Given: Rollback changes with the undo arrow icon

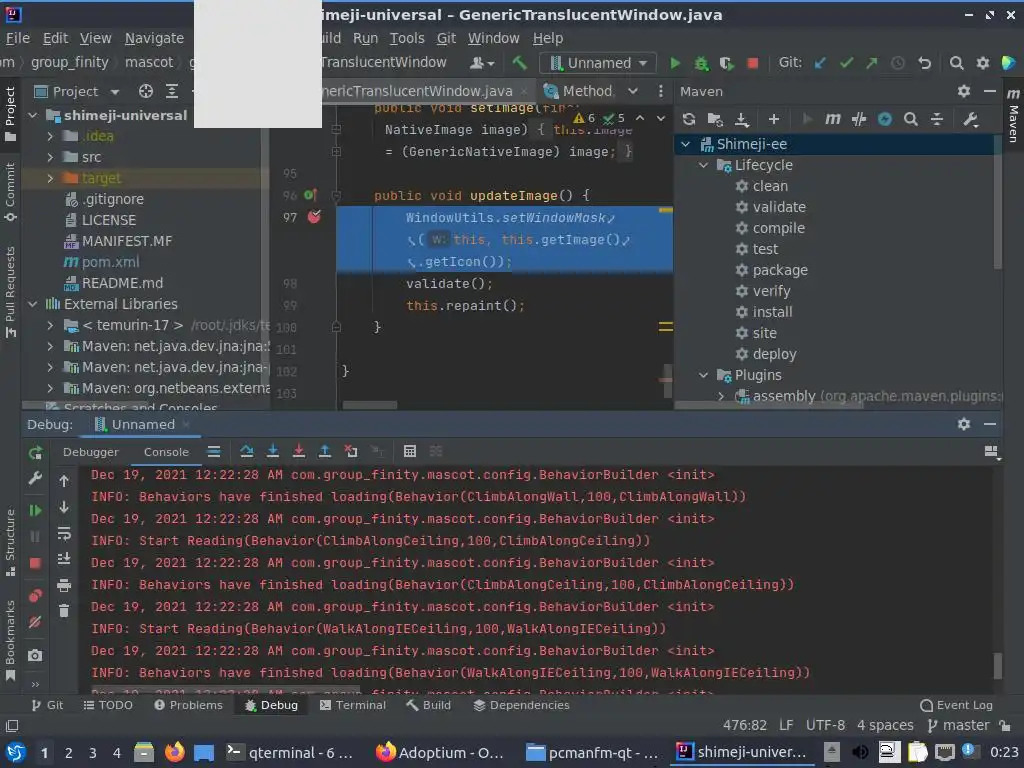Looking at the screenshot, I should tap(924, 63).
